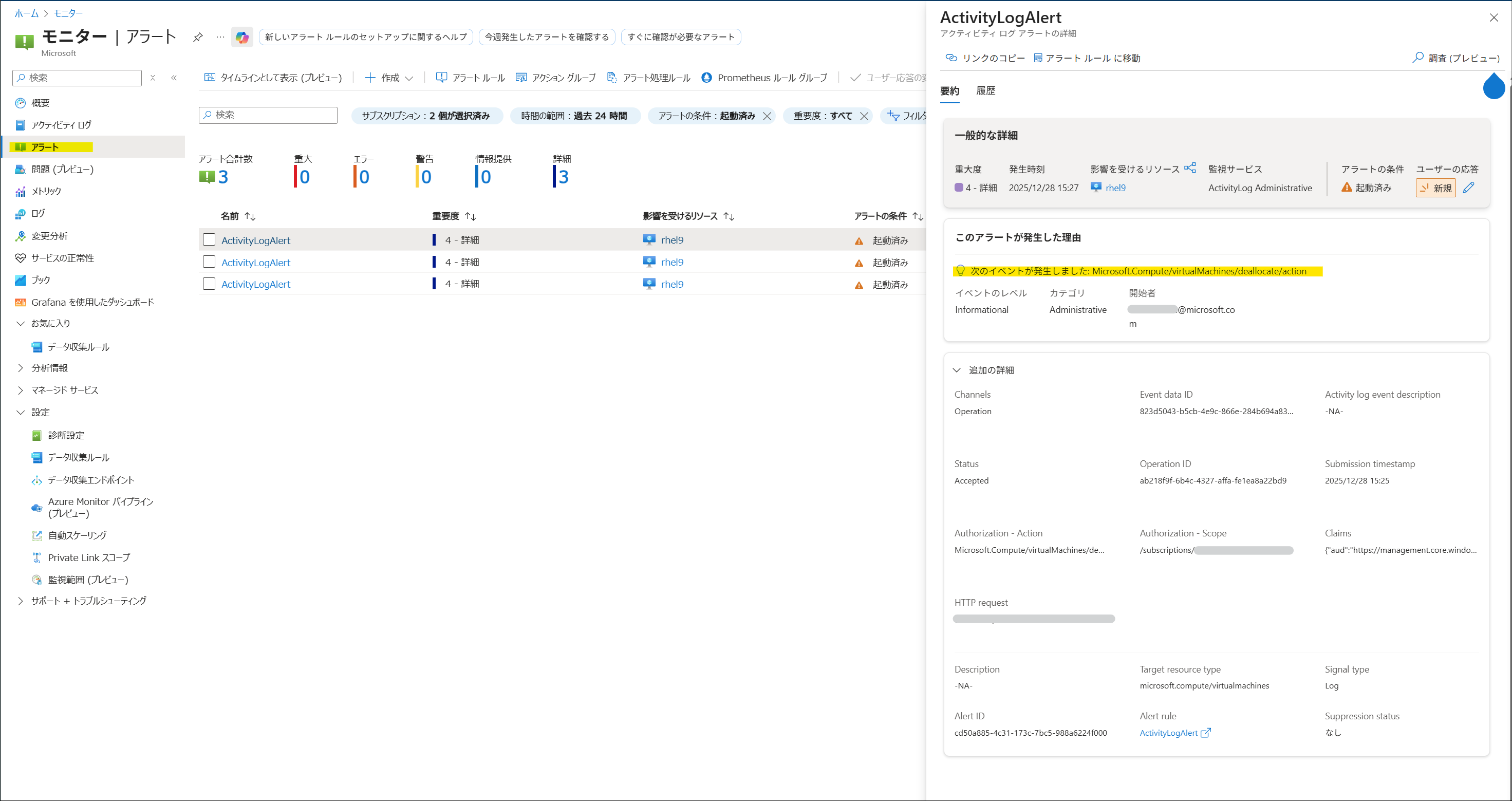Open the Copilot icon in the header

pos(242,38)
